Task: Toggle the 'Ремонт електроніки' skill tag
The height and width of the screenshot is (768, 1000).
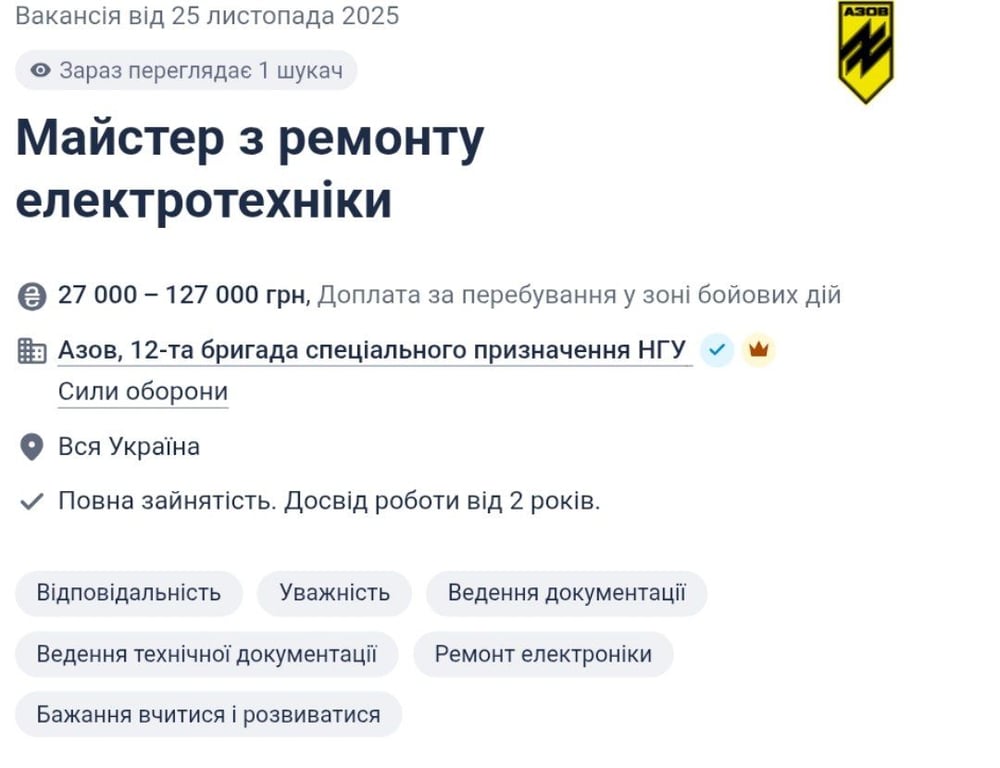Action: pyautogui.click(x=543, y=654)
